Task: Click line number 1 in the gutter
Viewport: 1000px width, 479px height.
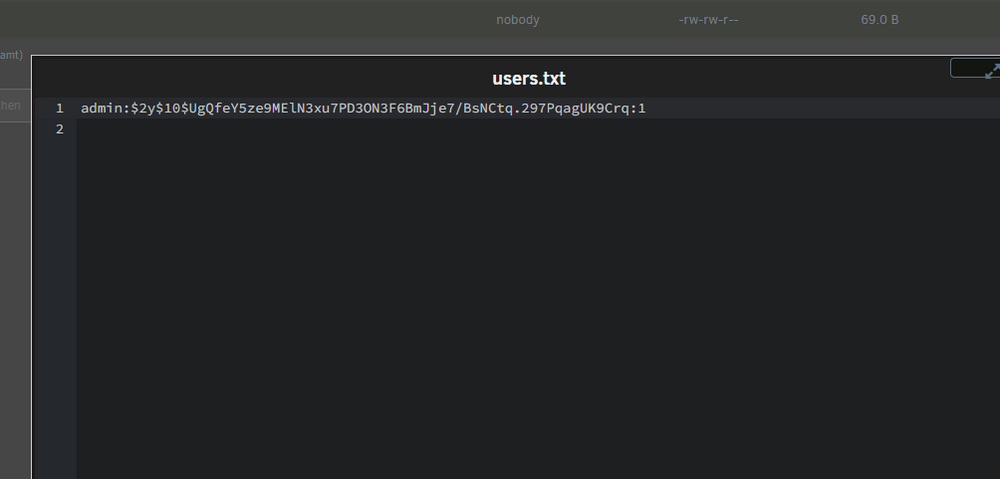Action: (59, 108)
